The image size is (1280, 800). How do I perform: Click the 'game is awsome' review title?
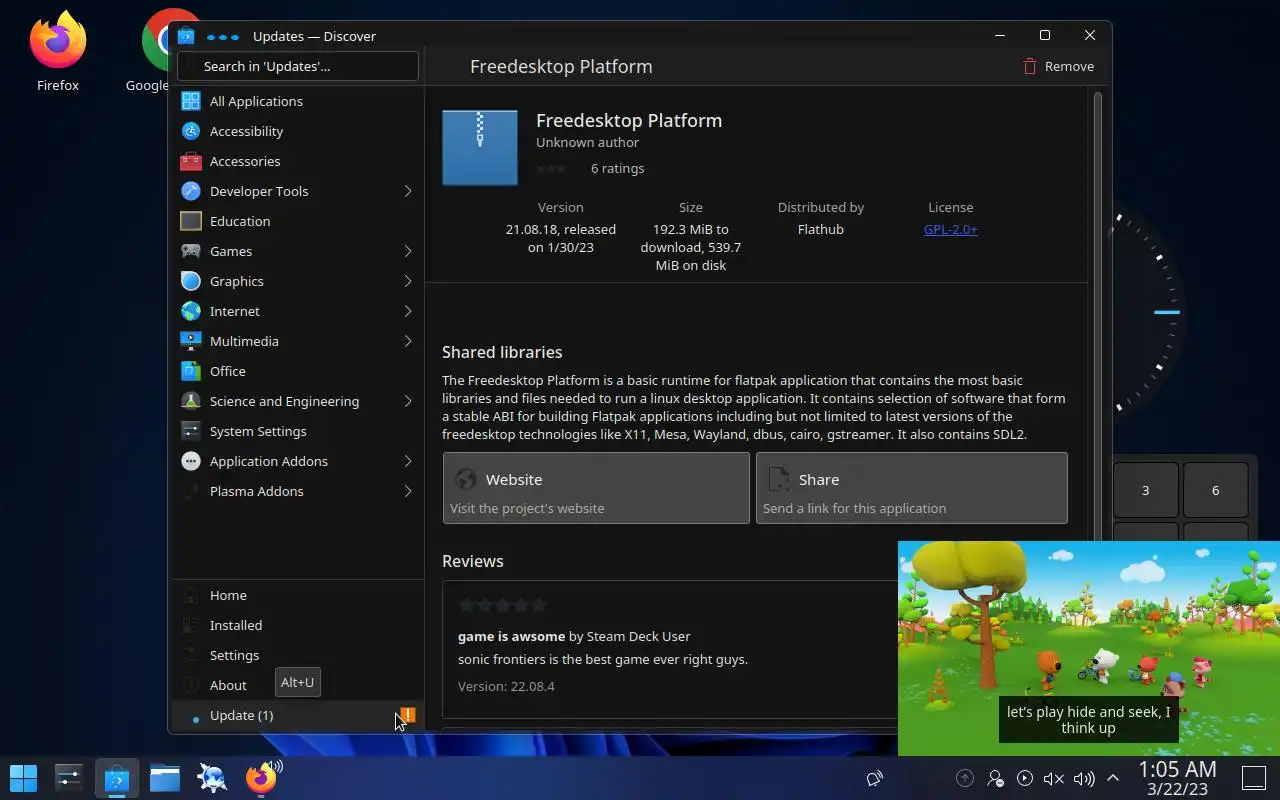pyautogui.click(x=511, y=636)
